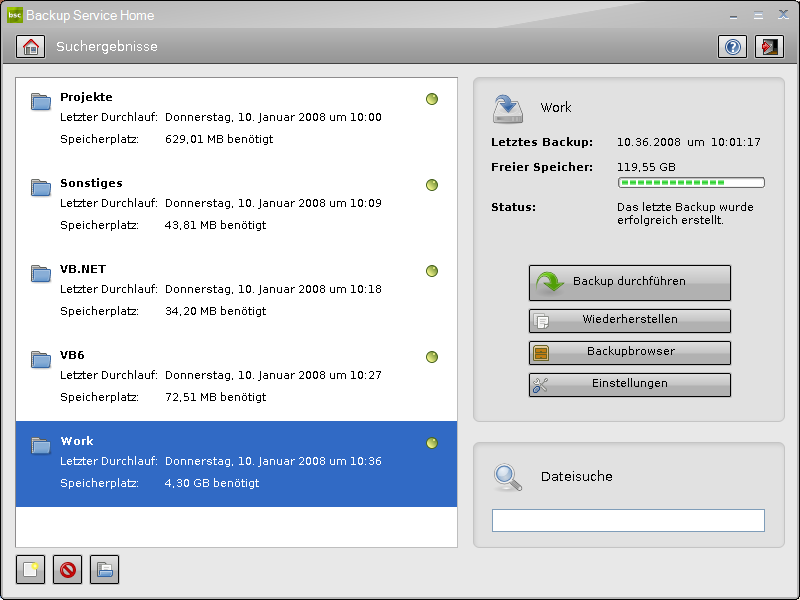This screenshot has height=600, width=800.
Task: Click the red delete backup icon
Action: (x=68, y=570)
